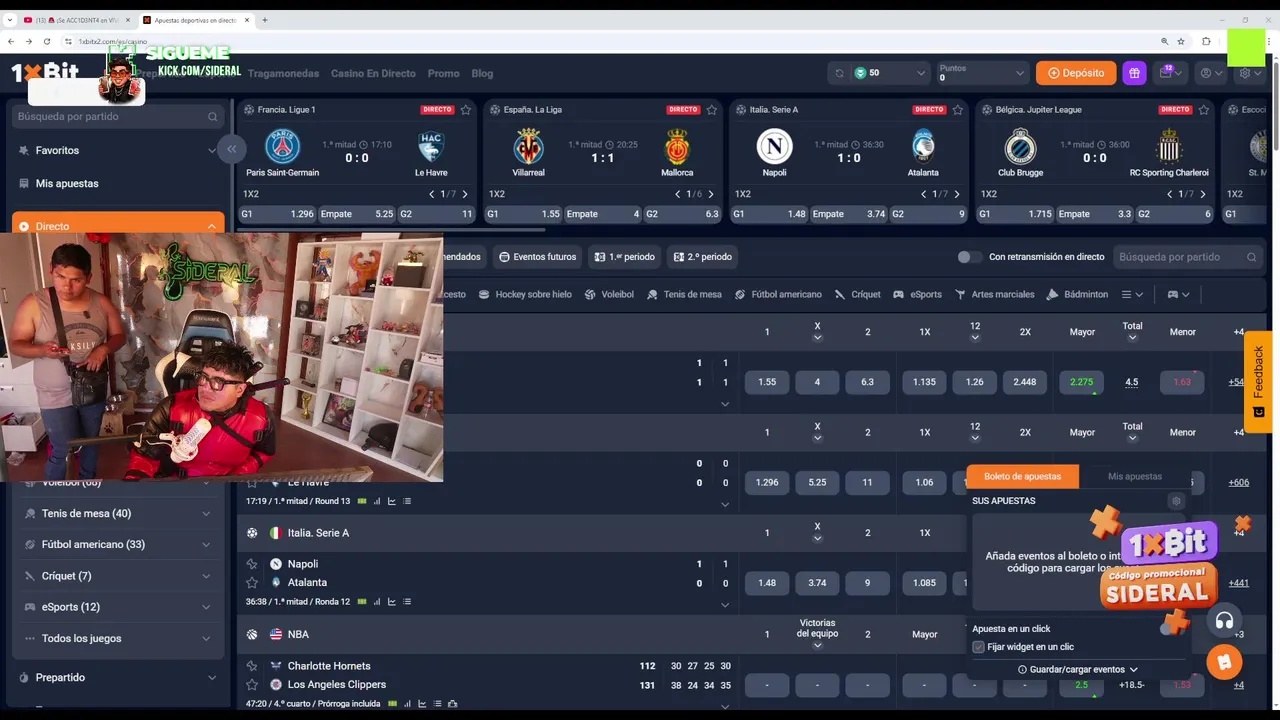
Task: Go to the Promo page
Action: tap(443, 73)
